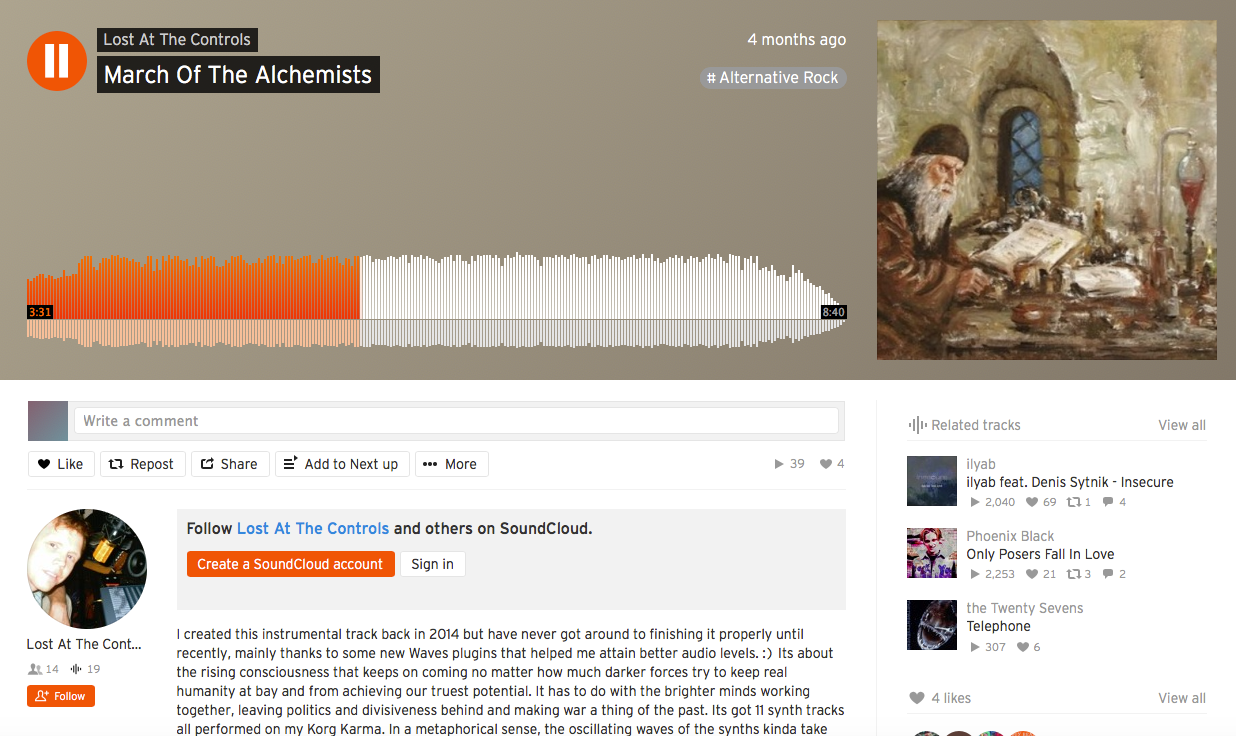
Task: Create a SoundCloud account
Action: 291,564
